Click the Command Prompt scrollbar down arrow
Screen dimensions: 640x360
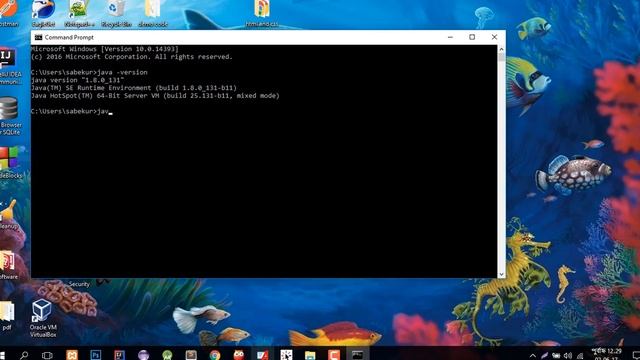tap(502, 274)
